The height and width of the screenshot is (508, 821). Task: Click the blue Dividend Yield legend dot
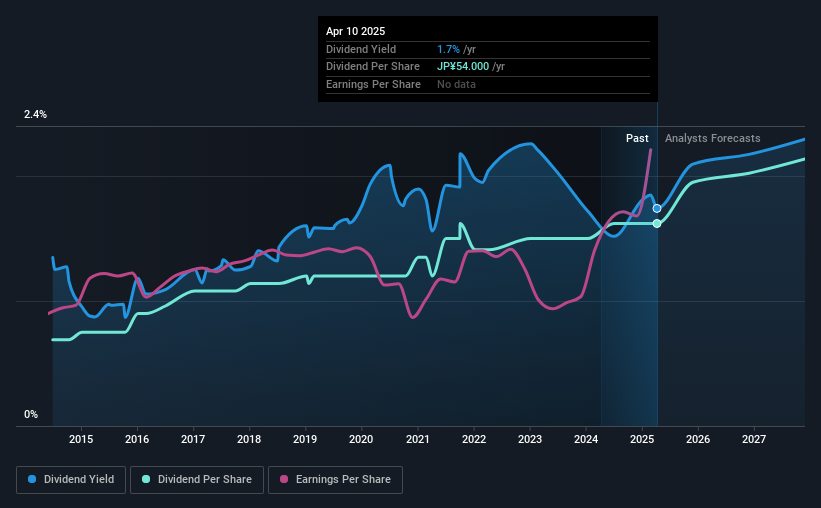tap(32, 479)
